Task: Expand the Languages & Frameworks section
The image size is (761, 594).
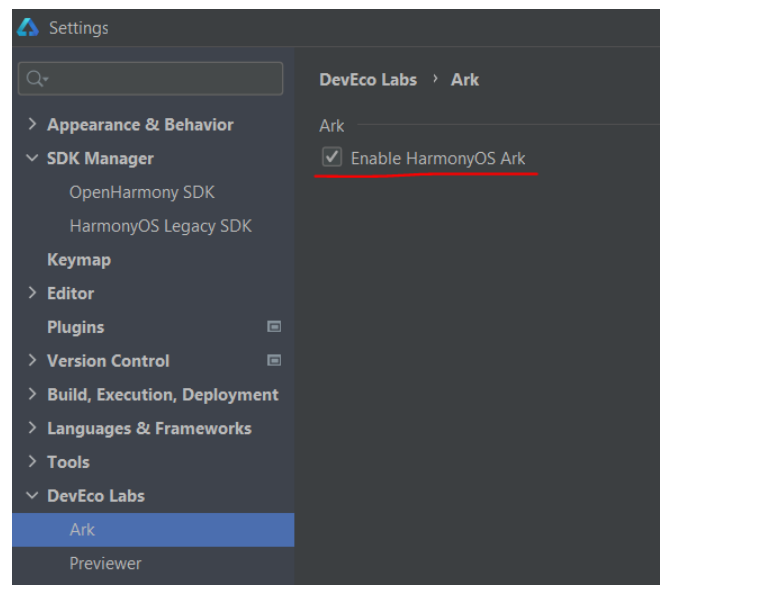Action: click(33, 428)
